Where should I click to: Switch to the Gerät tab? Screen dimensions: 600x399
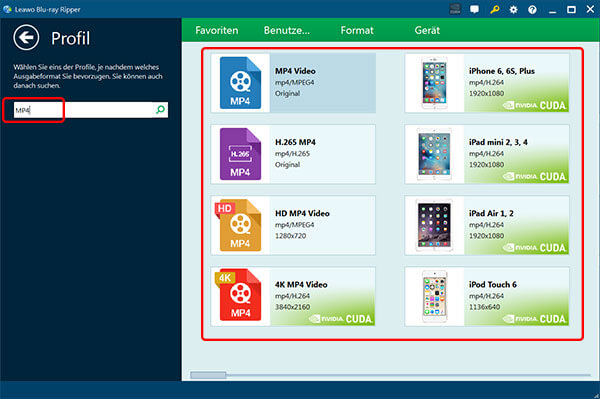coord(427,30)
